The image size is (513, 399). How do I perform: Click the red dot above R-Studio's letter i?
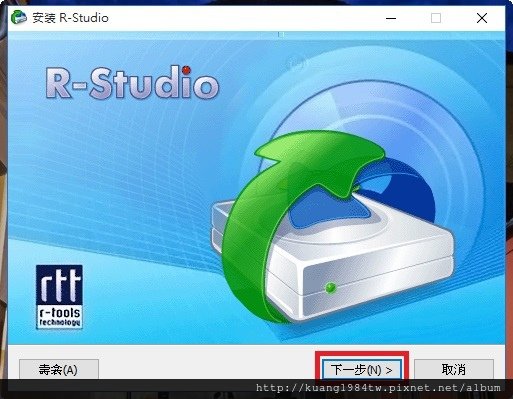(186, 70)
